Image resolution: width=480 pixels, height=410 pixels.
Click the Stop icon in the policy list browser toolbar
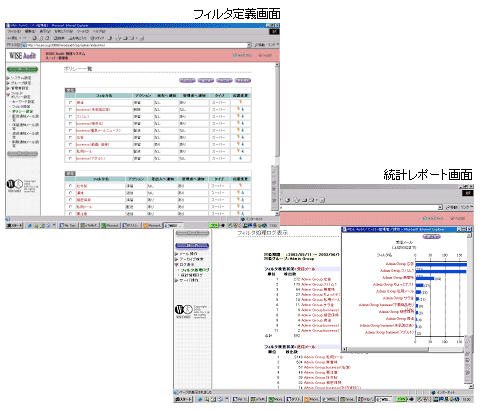(34, 38)
